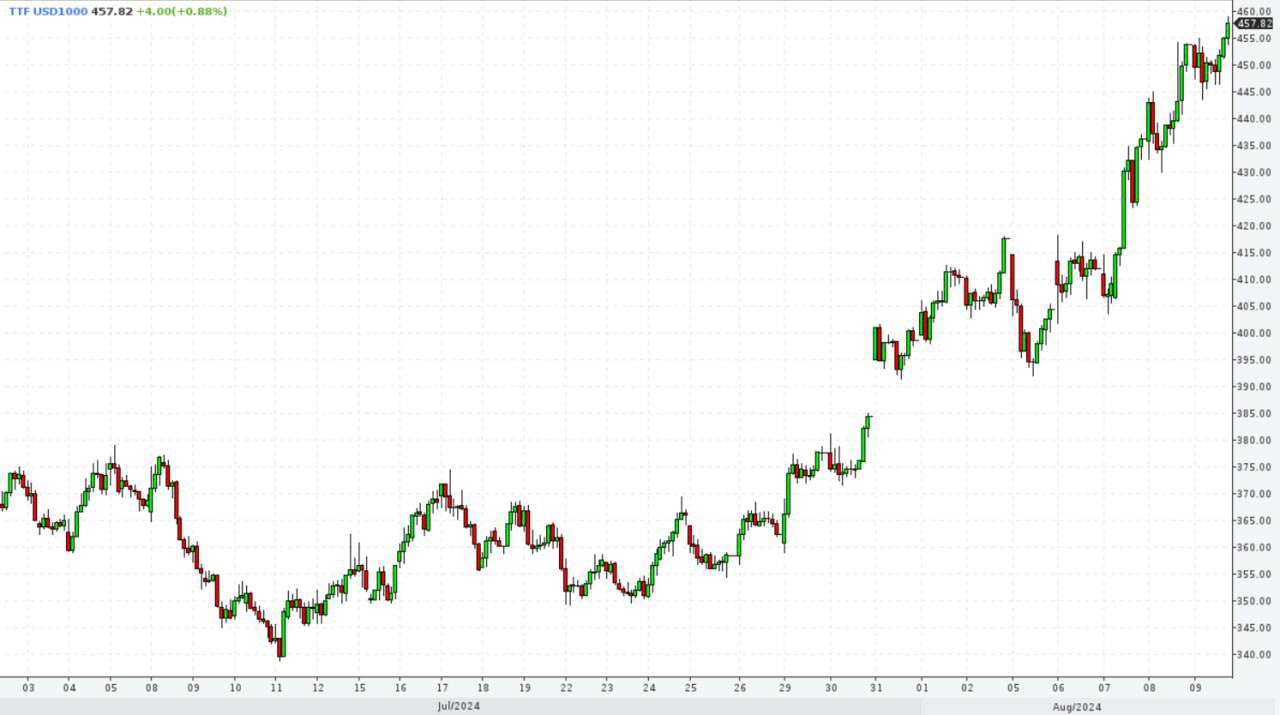Click the green candle near 385 before the gap
The image size is (1280, 715).
coord(867,423)
